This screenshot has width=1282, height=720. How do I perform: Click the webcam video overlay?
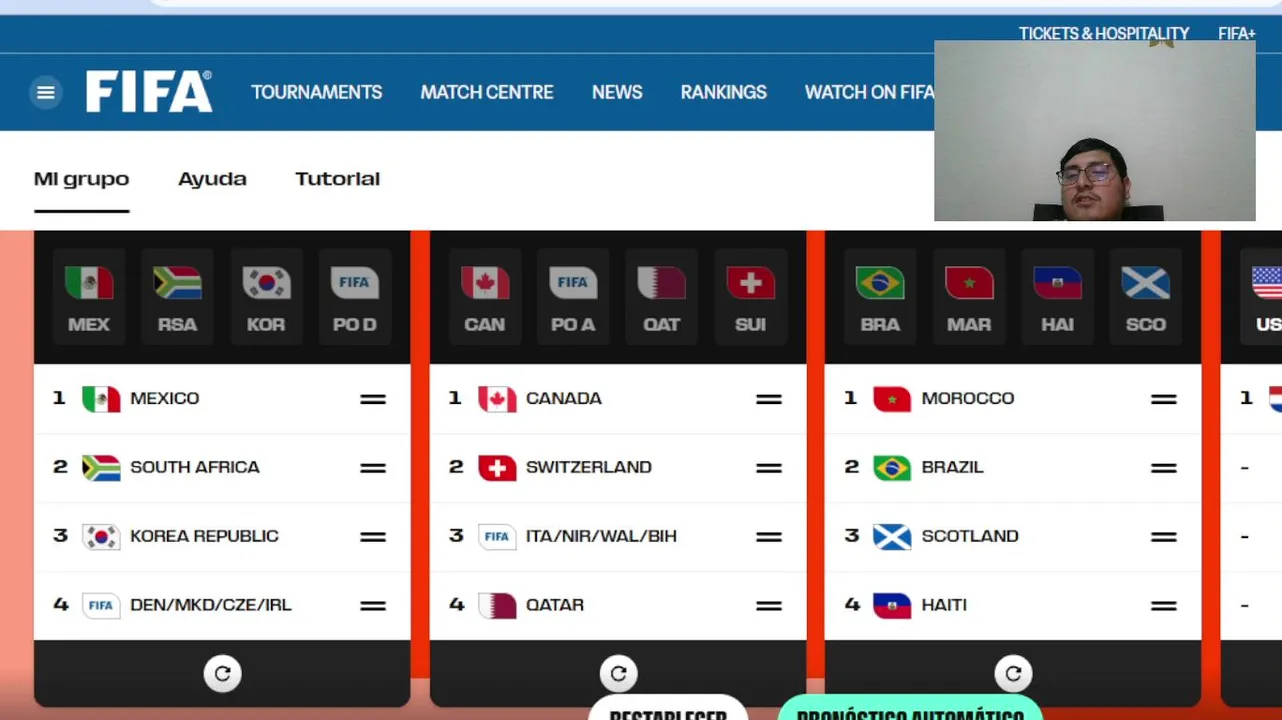[1095, 131]
